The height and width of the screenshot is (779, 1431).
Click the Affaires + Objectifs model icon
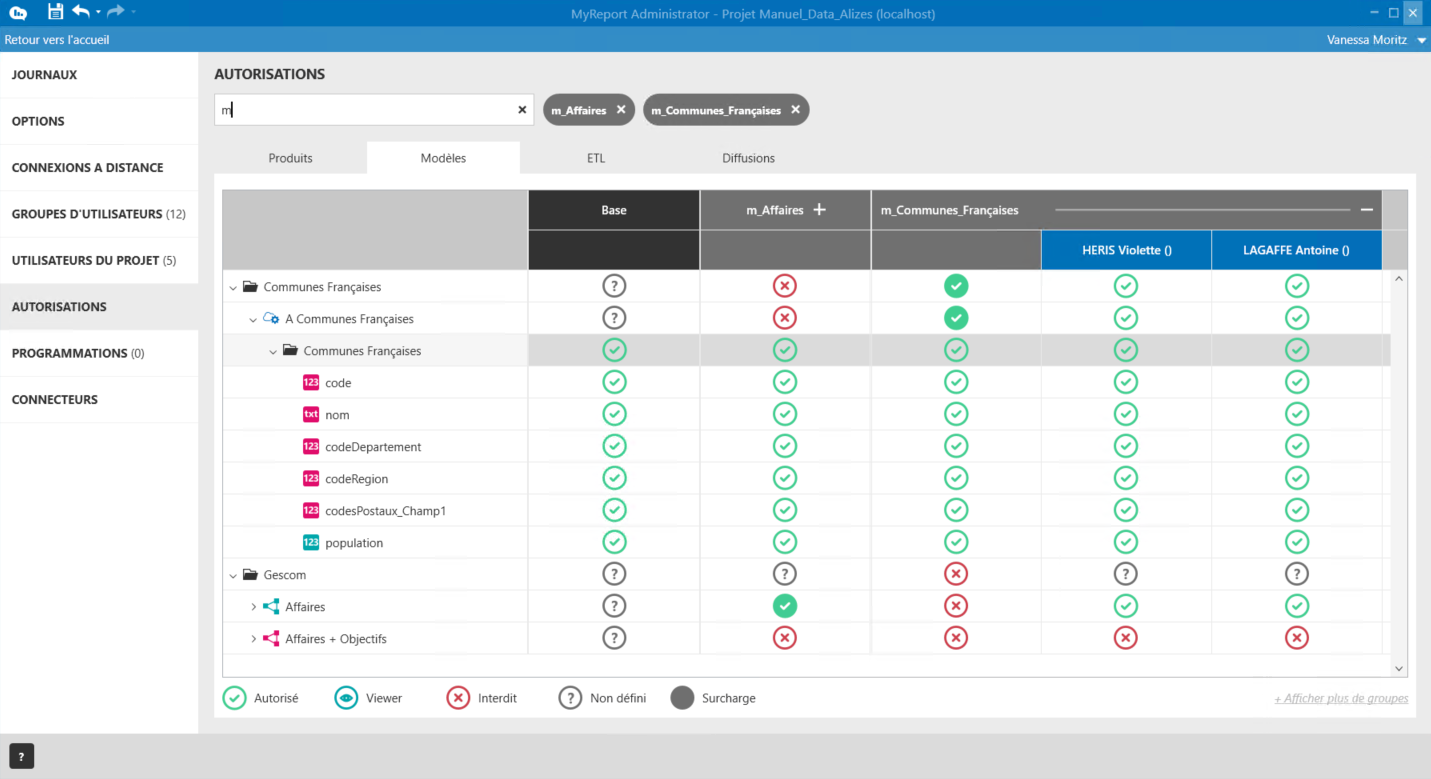(271, 639)
